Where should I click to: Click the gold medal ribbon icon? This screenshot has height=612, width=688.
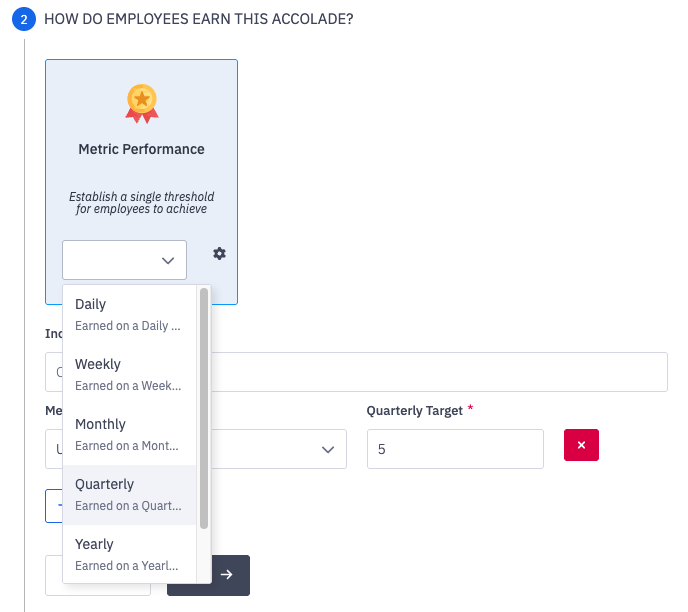pyautogui.click(x=141, y=103)
